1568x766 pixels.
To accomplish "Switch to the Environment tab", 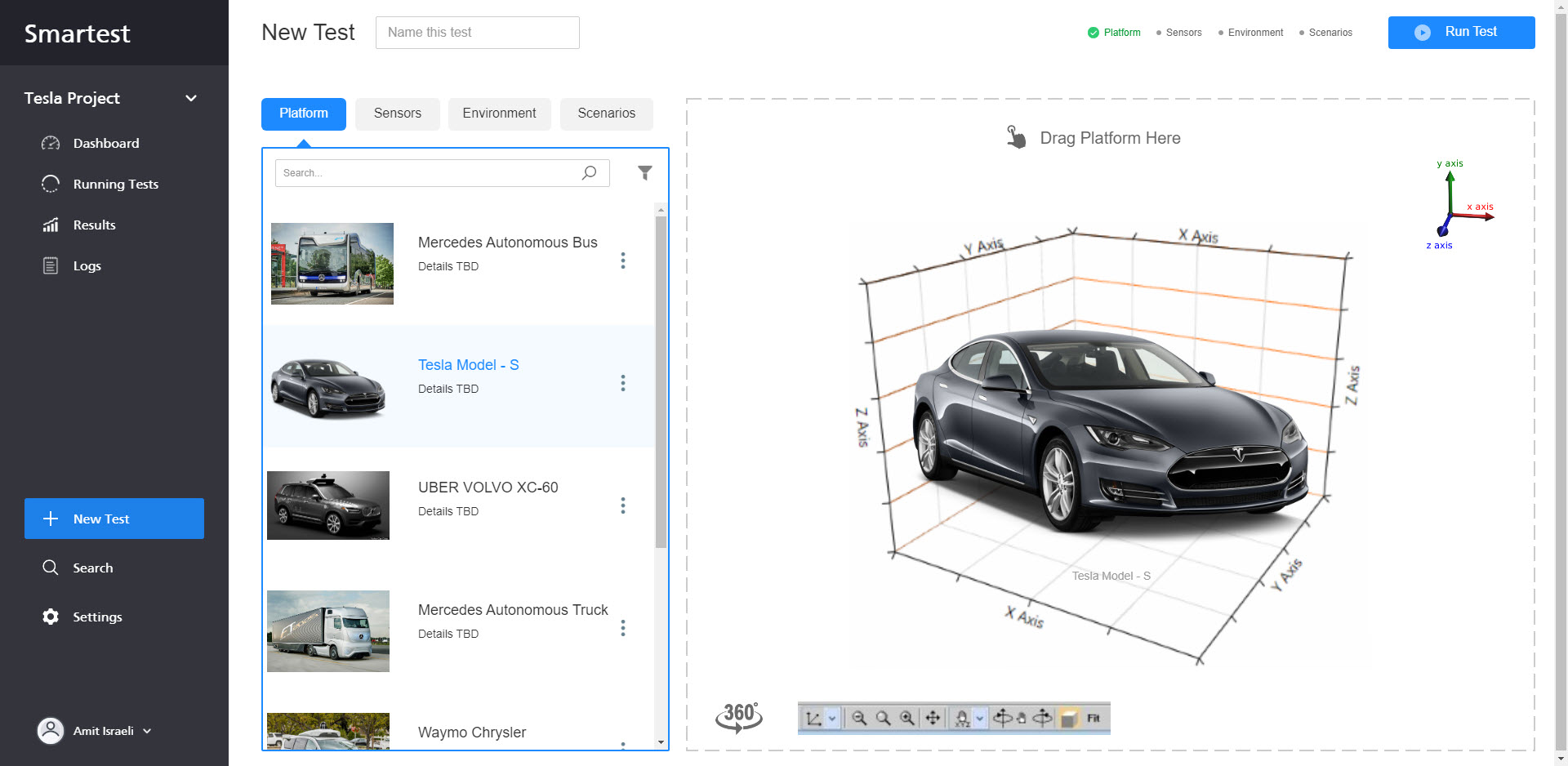I will (499, 114).
